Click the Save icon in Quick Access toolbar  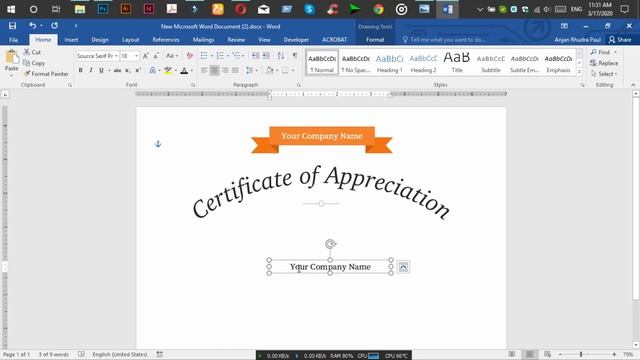click(12, 26)
